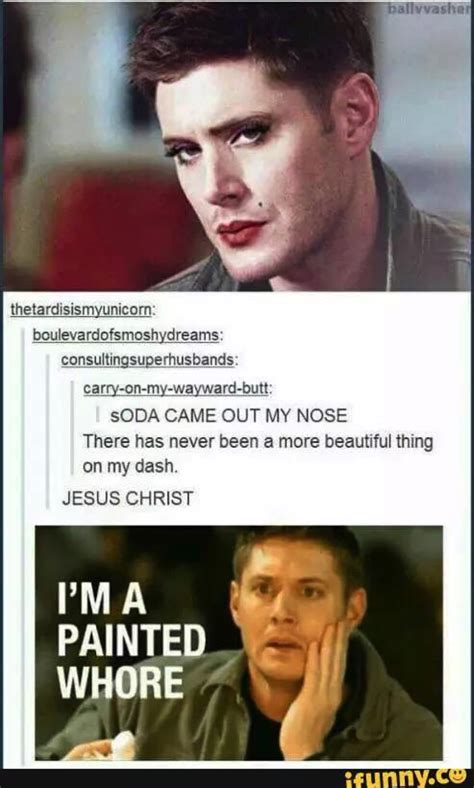Click the "JESUS CHRIST" reply text

point(127,498)
